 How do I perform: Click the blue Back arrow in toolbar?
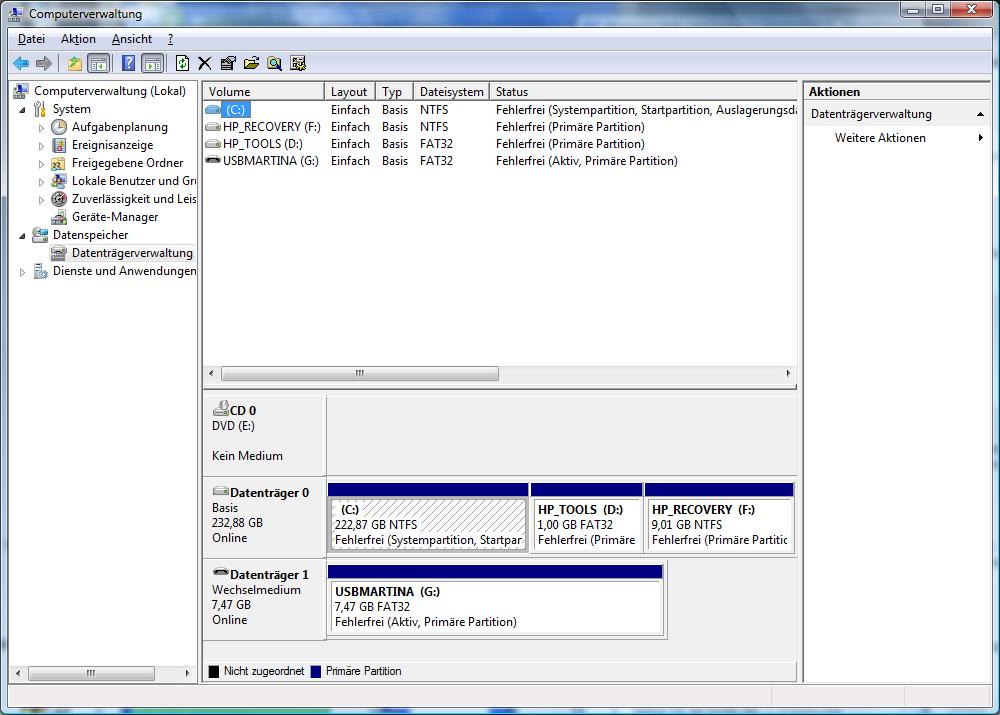point(21,63)
